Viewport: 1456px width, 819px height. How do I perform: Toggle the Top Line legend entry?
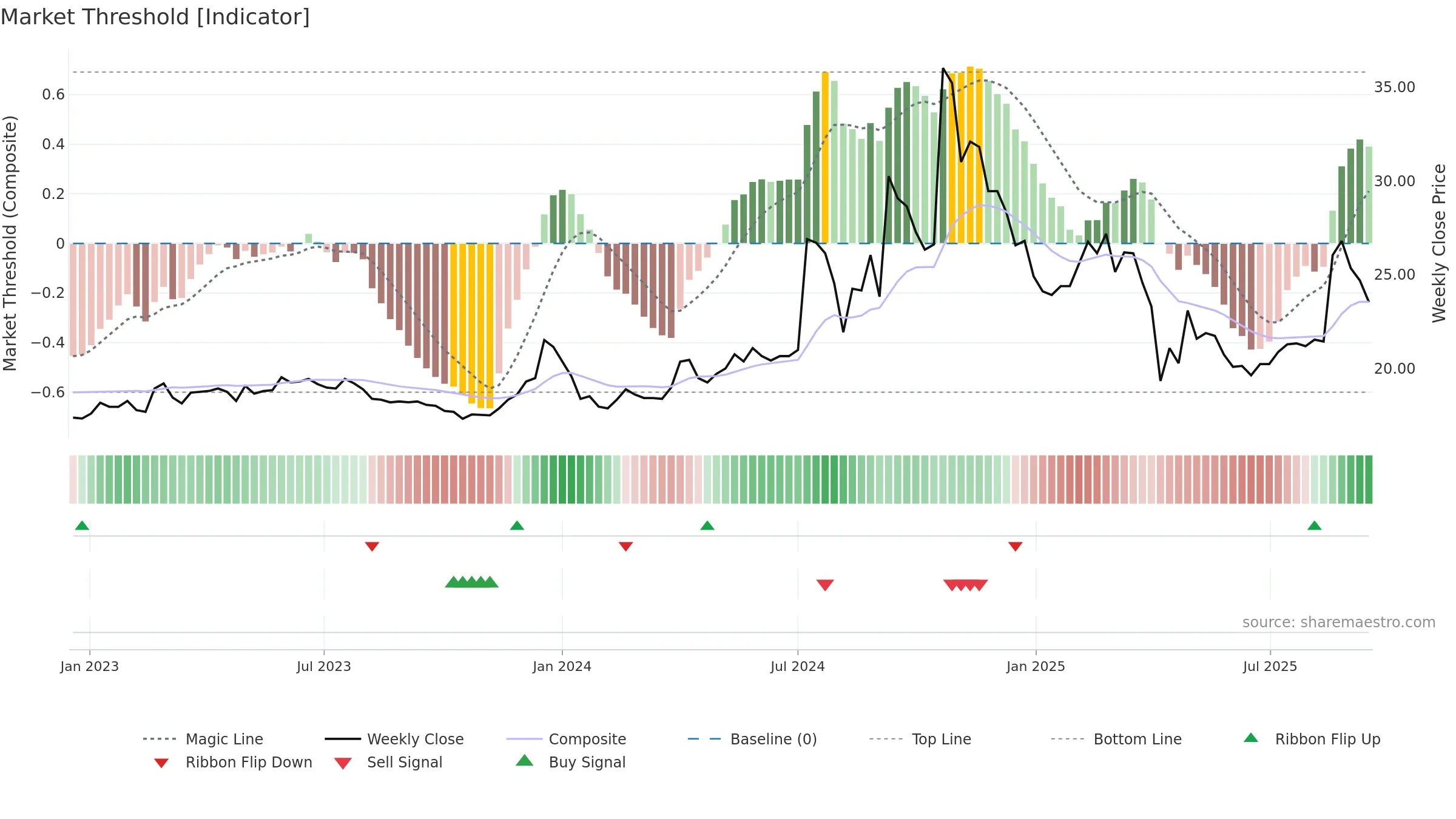click(x=920, y=739)
